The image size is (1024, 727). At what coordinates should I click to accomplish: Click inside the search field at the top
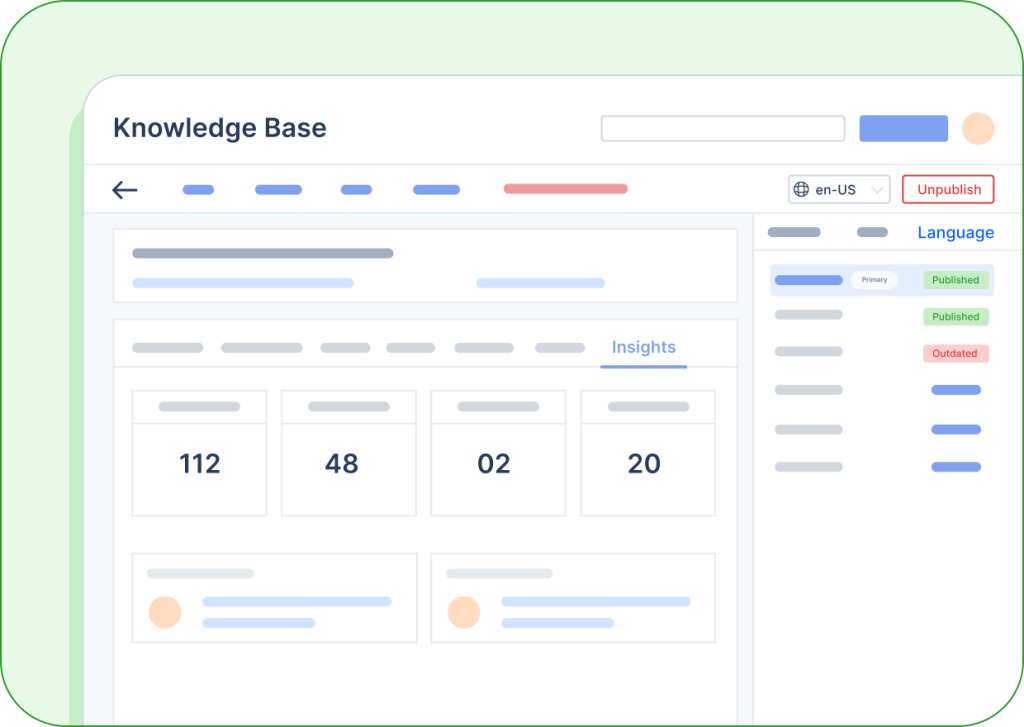click(x=722, y=128)
